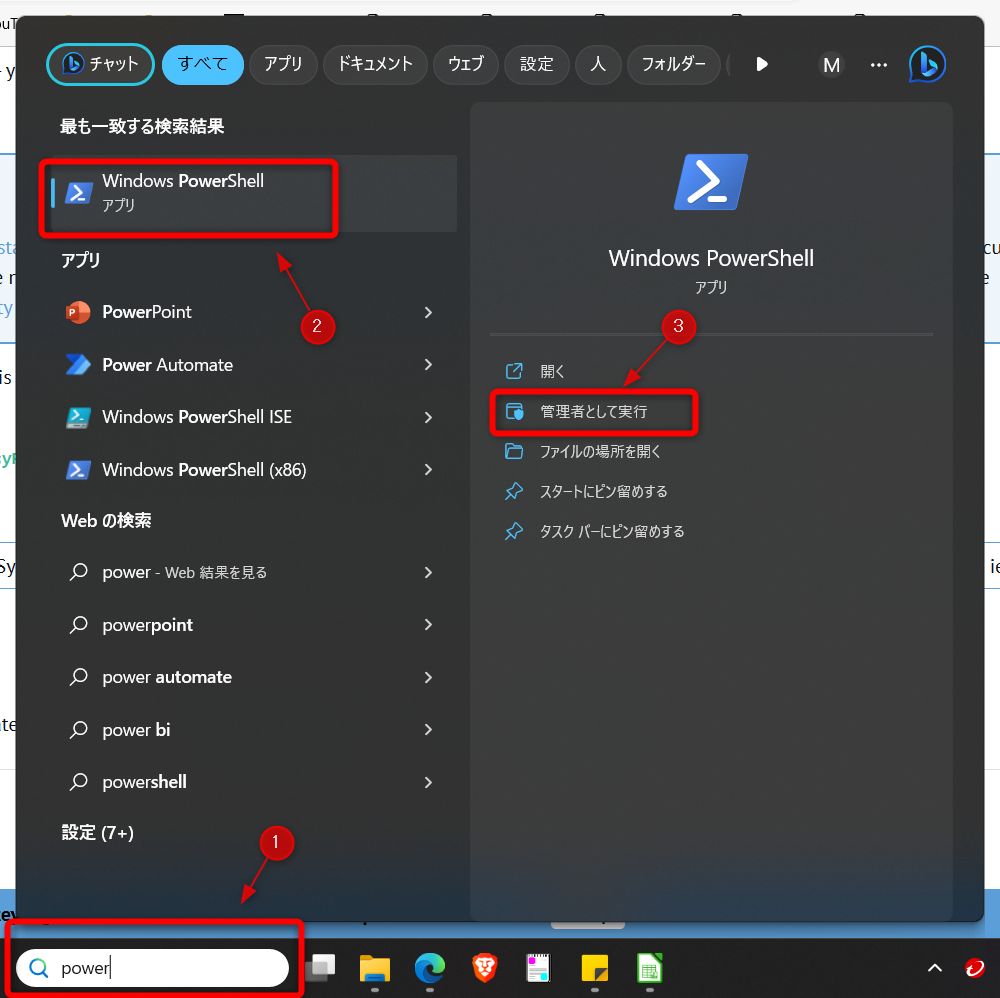The image size is (1000, 998).
Task: Click the Windows PowerShell (x86) icon
Action: (78, 470)
